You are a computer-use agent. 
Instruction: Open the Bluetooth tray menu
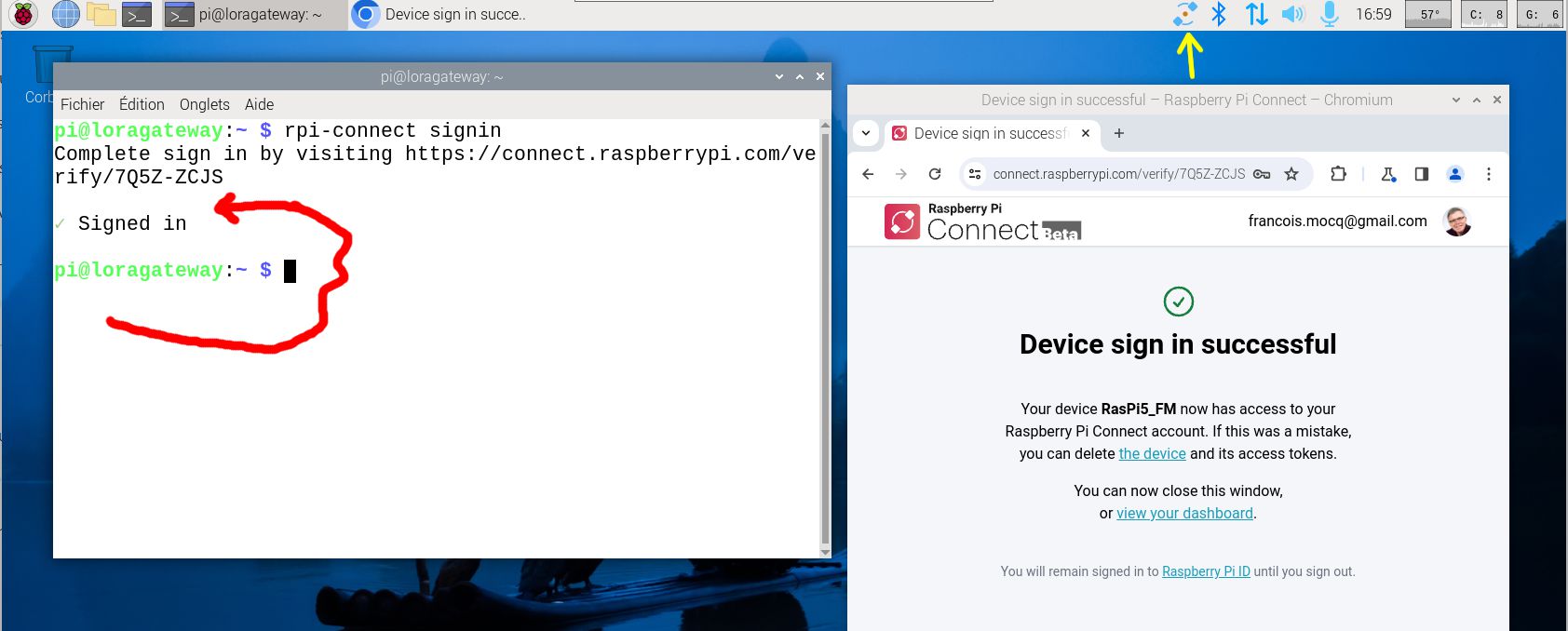point(1219,14)
